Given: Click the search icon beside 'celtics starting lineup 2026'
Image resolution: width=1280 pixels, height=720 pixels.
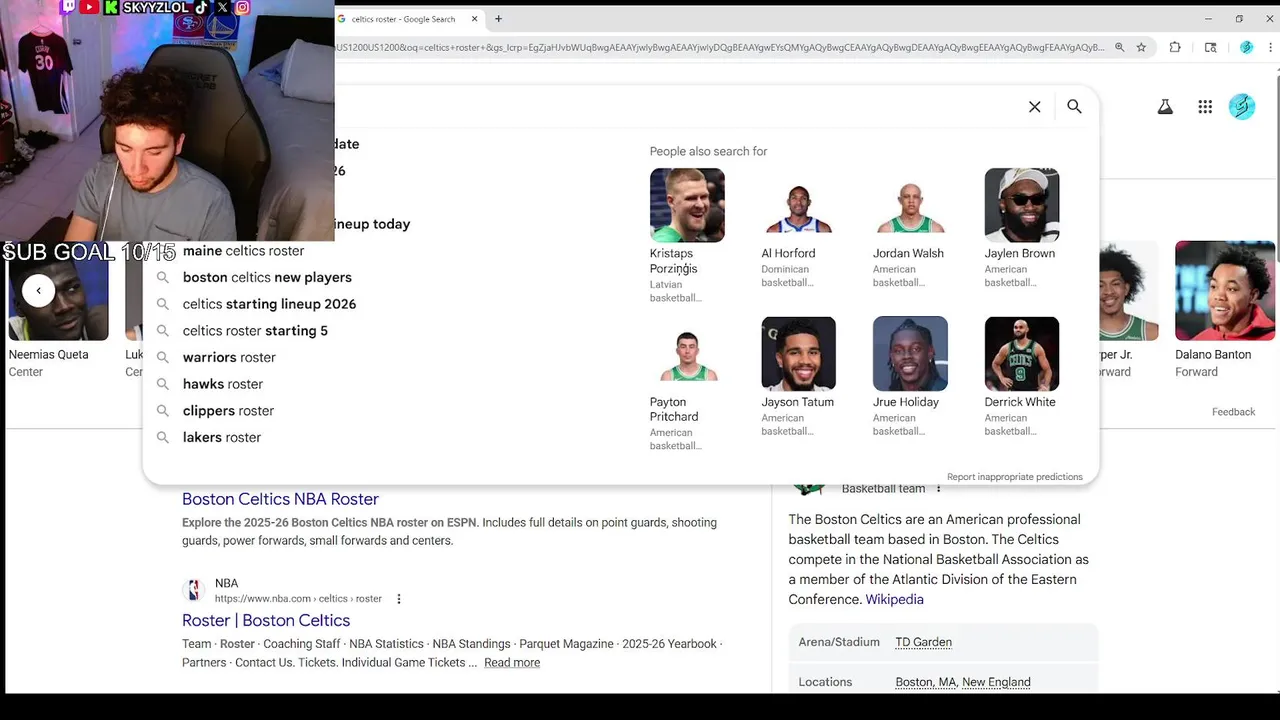Looking at the screenshot, I should (x=162, y=304).
